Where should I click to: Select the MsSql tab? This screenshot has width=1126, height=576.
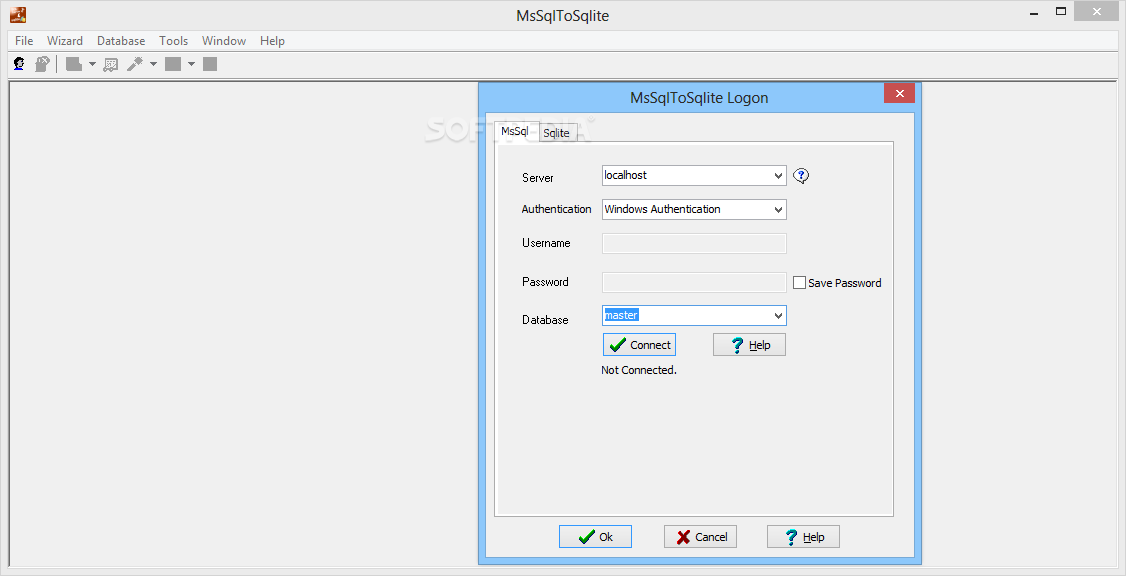tap(516, 131)
